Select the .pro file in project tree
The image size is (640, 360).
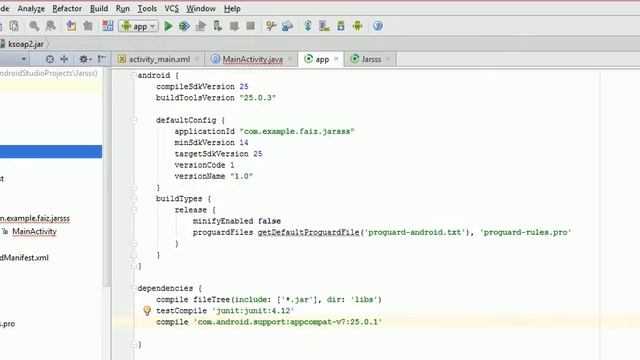point(7,324)
